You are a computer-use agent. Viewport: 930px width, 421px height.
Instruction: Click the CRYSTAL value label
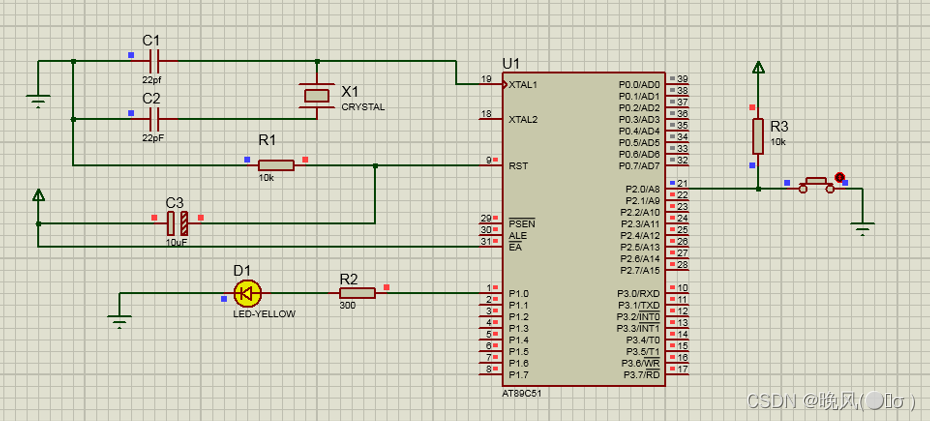[x=363, y=107]
